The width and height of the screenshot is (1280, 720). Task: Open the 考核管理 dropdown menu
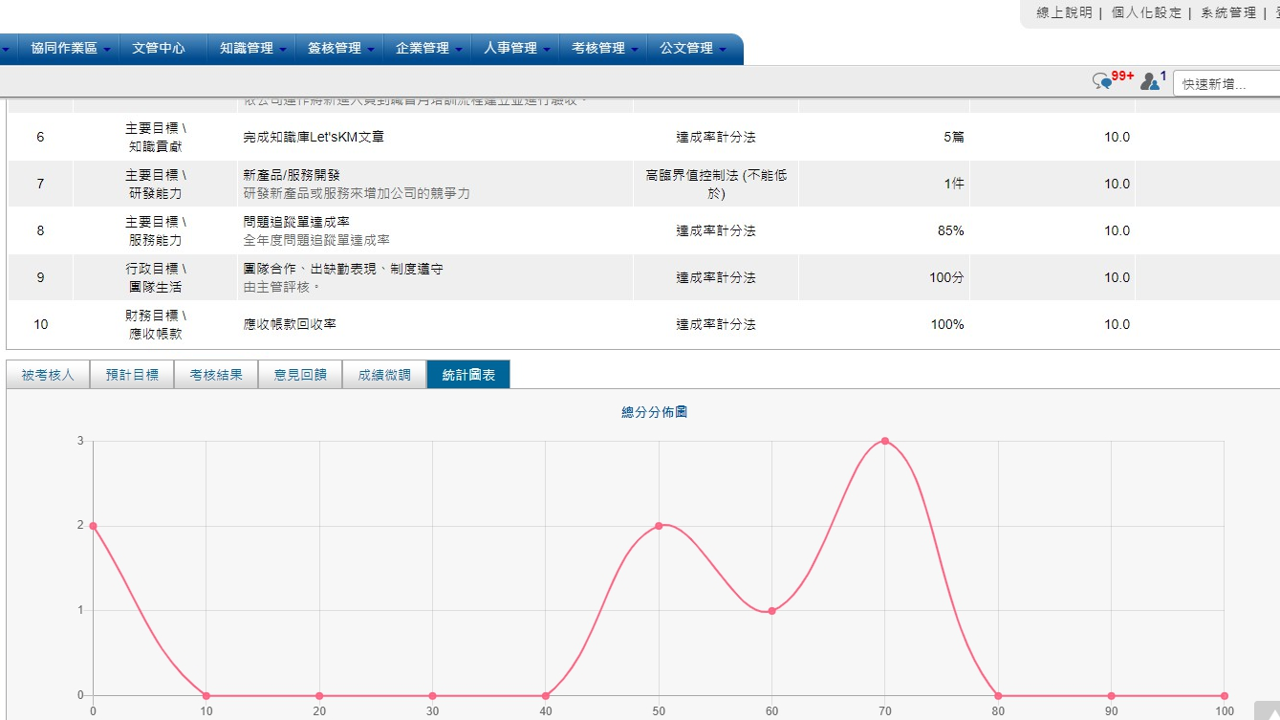[604, 48]
